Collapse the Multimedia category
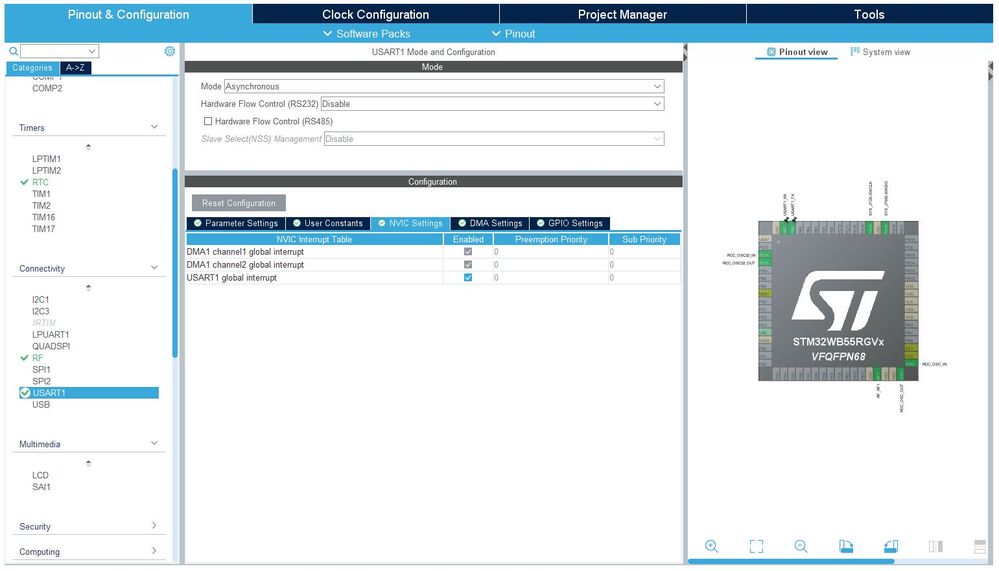 point(154,444)
